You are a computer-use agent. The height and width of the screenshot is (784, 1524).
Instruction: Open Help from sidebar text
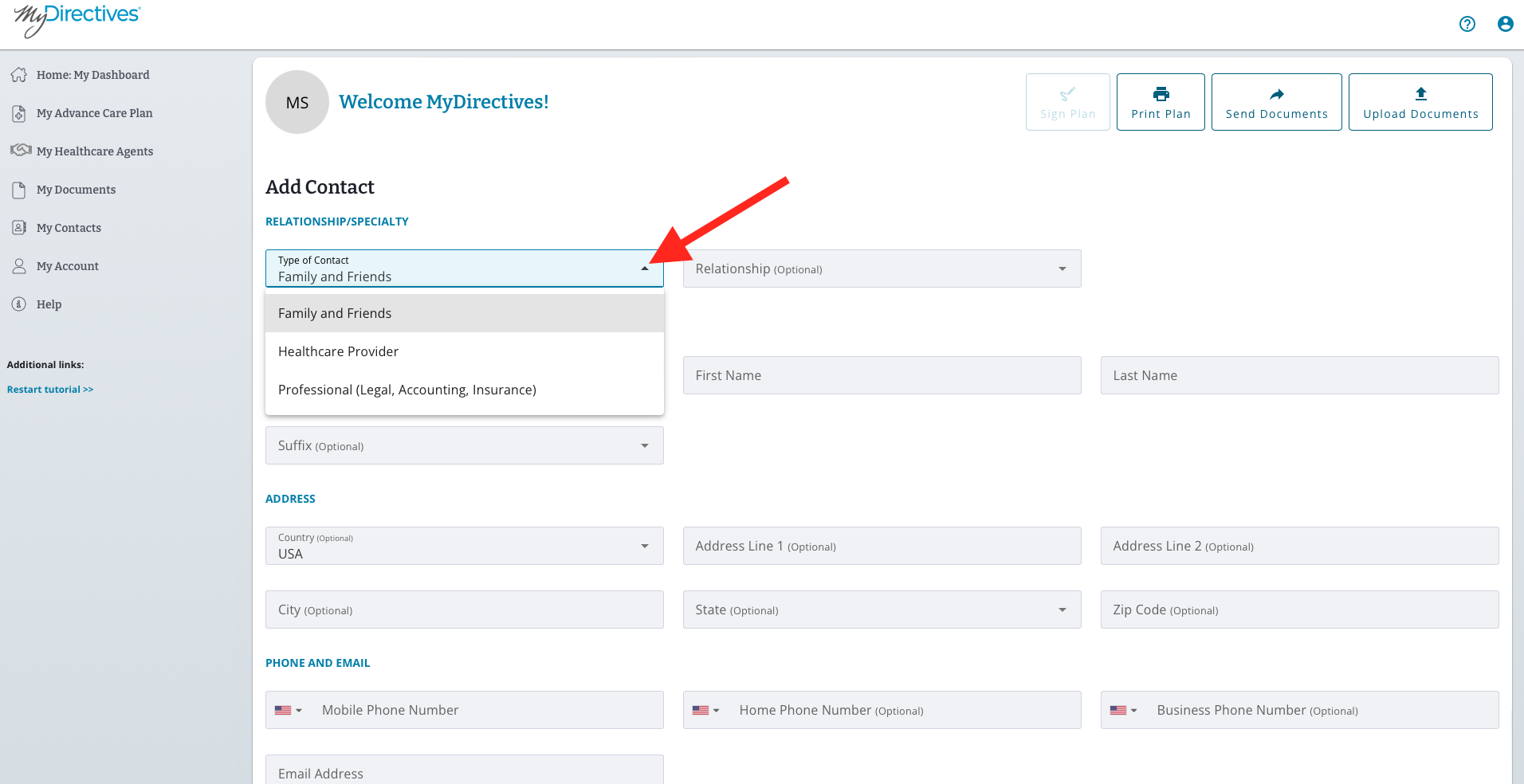(x=49, y=304)
